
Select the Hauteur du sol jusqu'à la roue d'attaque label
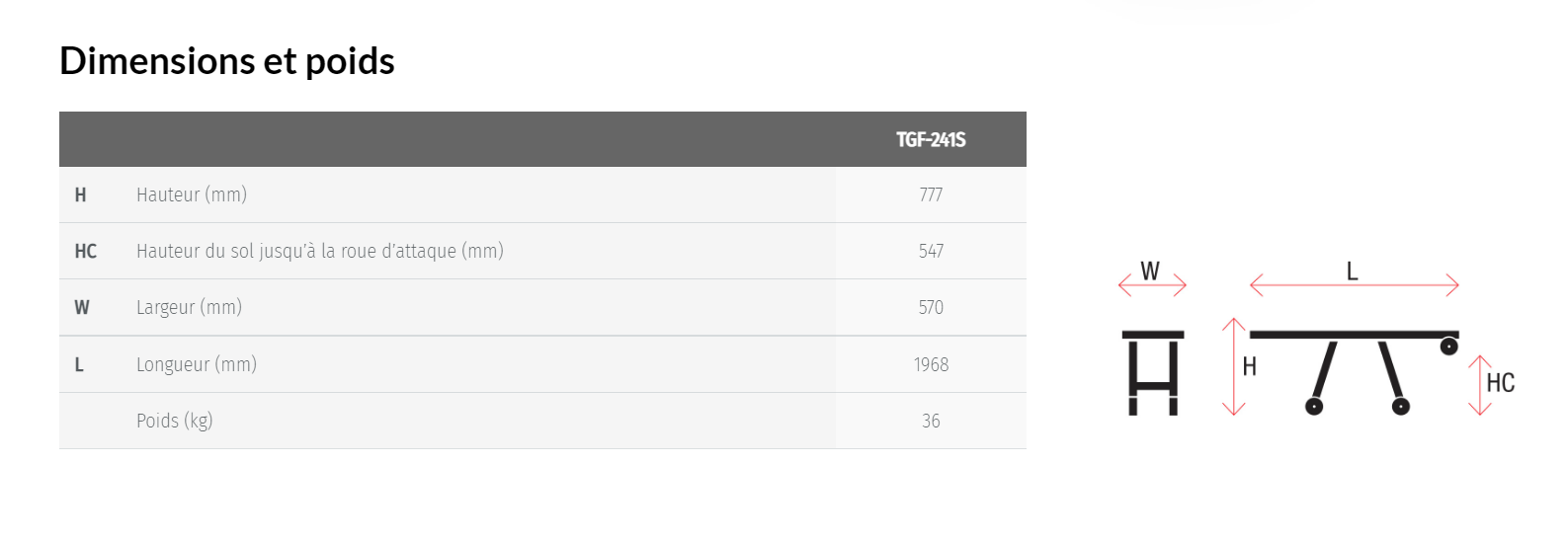(x=320, y=251)
